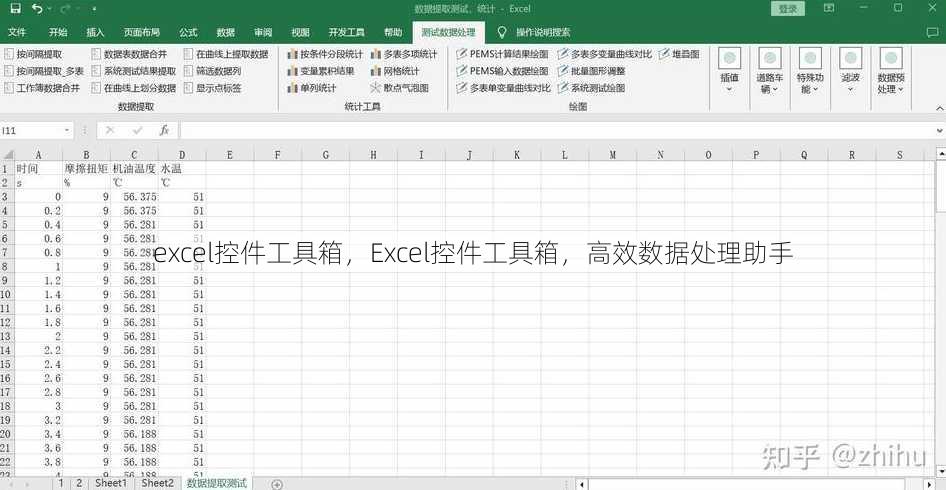Switch to the 开始 ribbon tab
946x490 pixels.
click(58, 32)
